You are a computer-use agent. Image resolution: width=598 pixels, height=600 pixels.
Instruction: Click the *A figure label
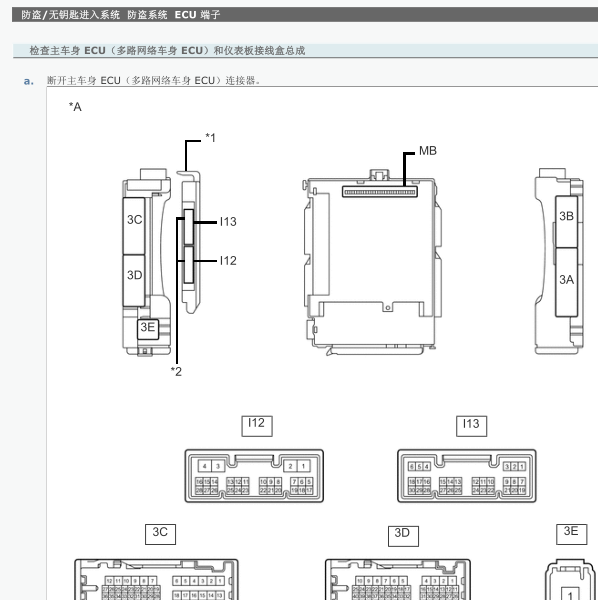click(x=75, y=107)
